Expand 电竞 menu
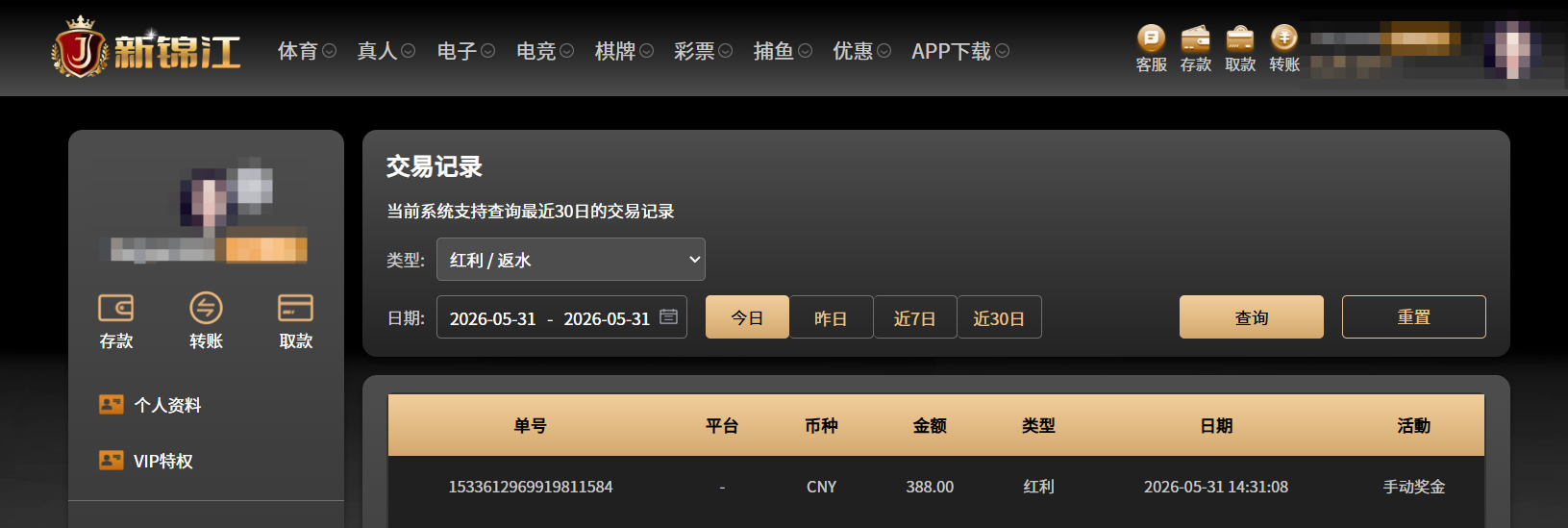This screenshot has height=528, width=1568. click(x=545, y=51)
